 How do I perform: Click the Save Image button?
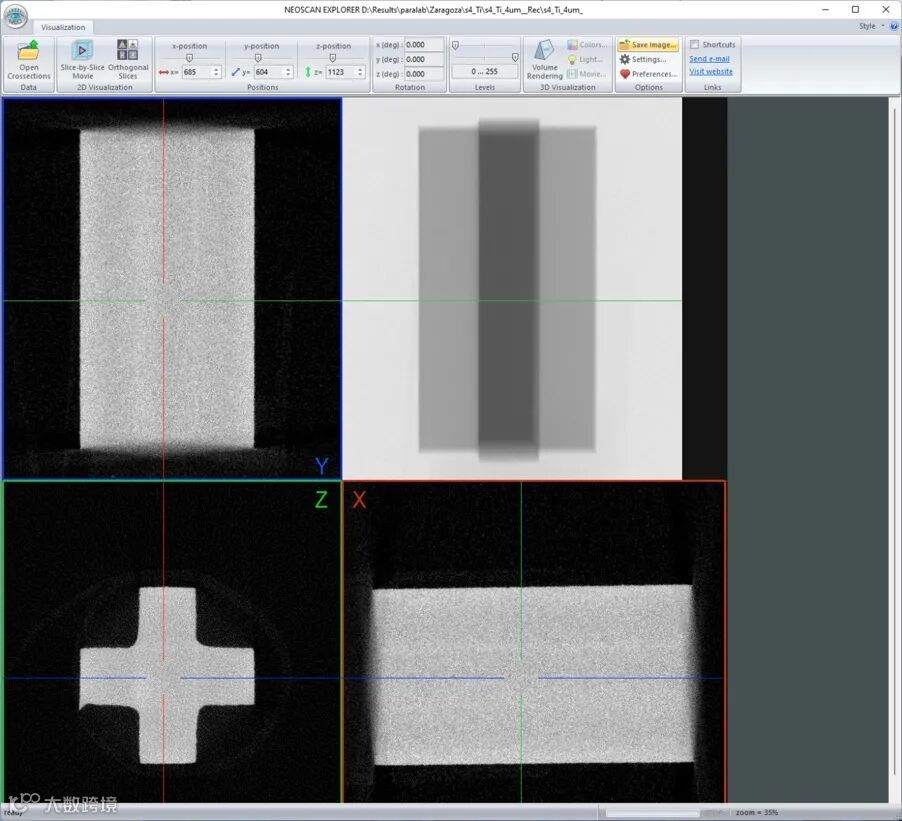[x=648, y=45]
